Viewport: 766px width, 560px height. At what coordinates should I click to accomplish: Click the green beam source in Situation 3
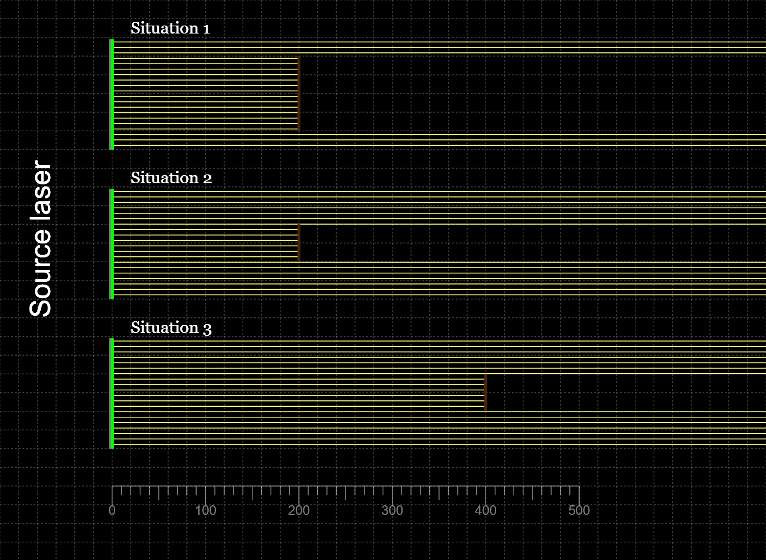(112, 393)
